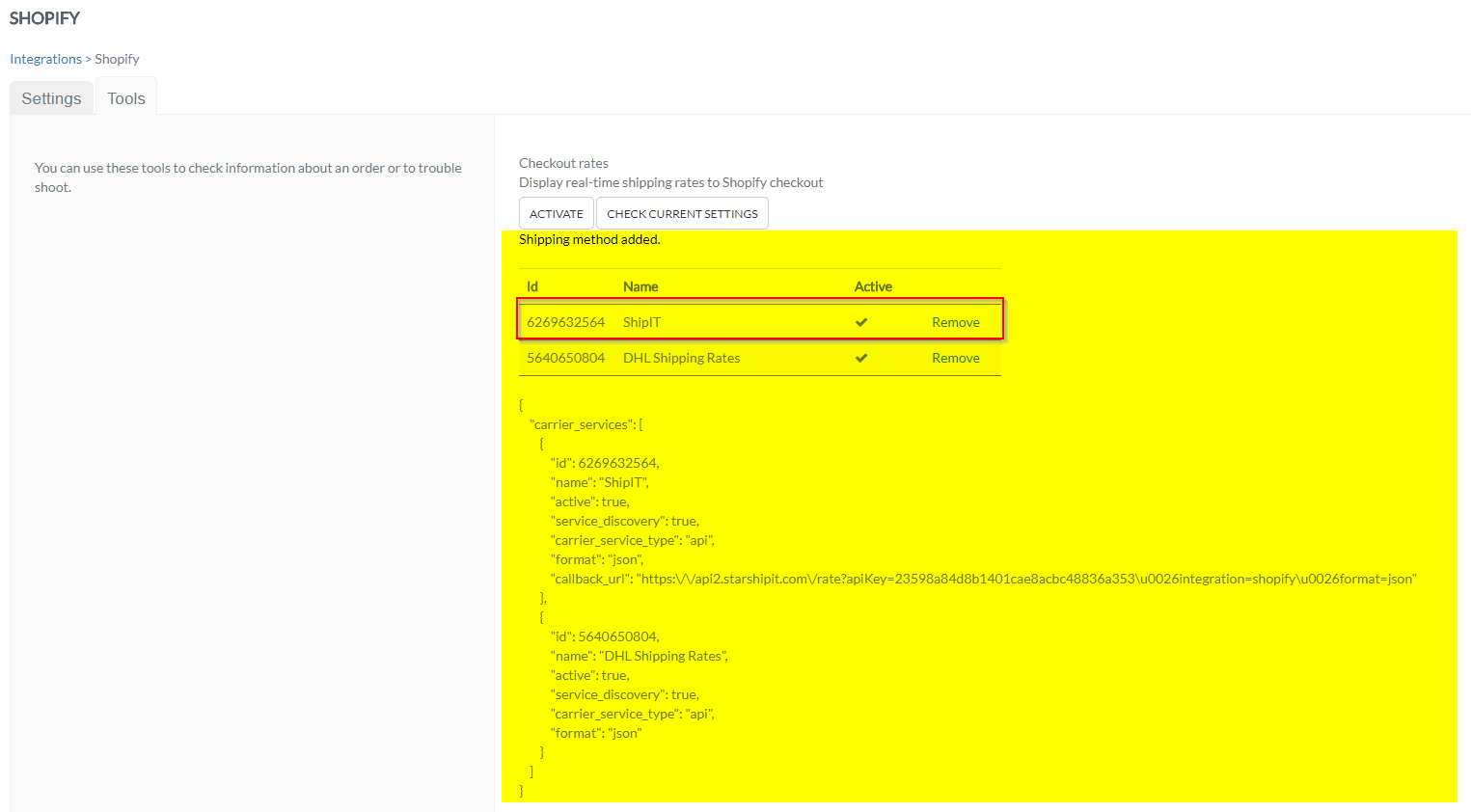Remove the DHL Shipping Rates service

(x=956, y=358)
